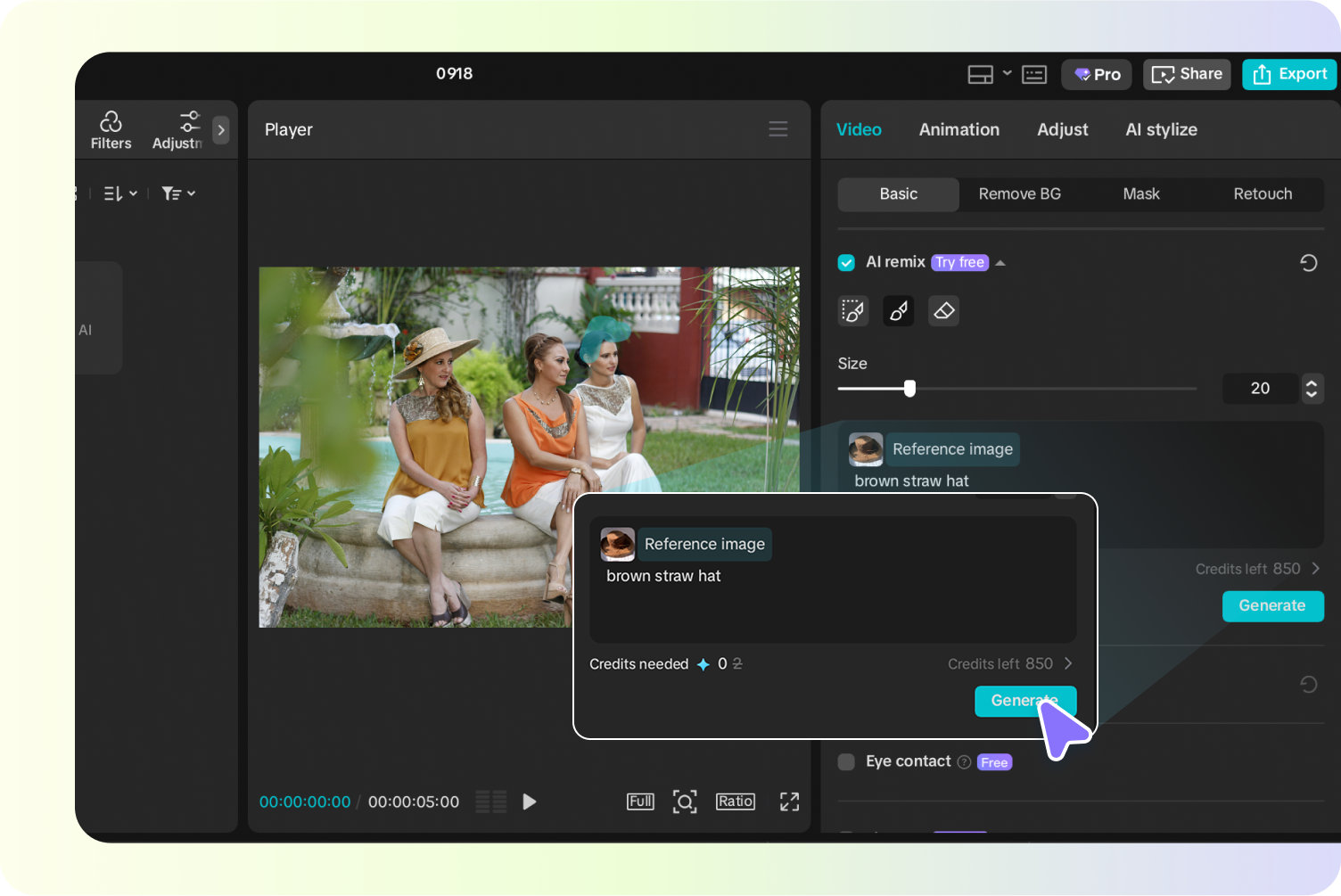
Task: Select the Basic sub-tab
Action: pyautogui.click(x=899, y=194)
